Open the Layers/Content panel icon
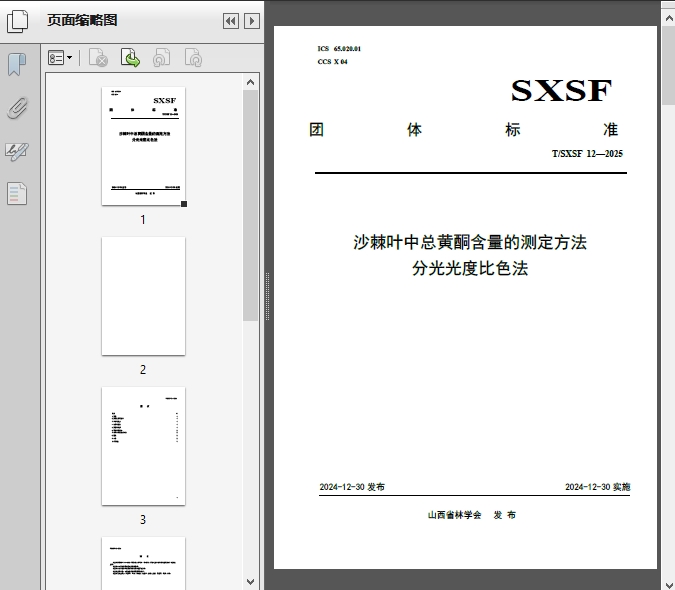 [x=17, y=194]
